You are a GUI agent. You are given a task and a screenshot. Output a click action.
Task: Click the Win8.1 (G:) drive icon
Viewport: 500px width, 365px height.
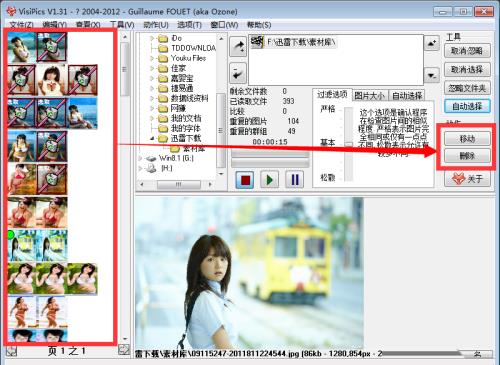(151, 159)
